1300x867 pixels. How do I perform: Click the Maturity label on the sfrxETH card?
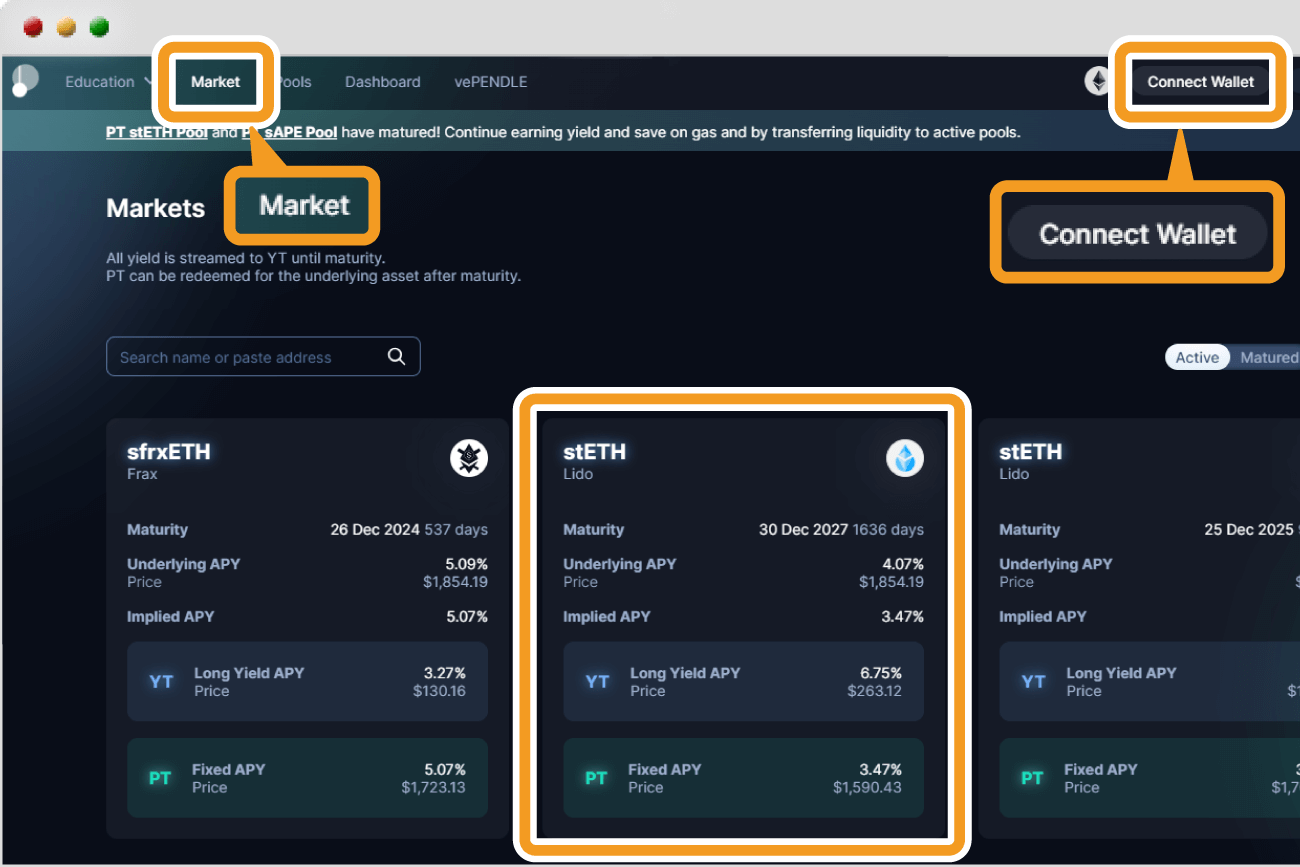tap(157, 530)
